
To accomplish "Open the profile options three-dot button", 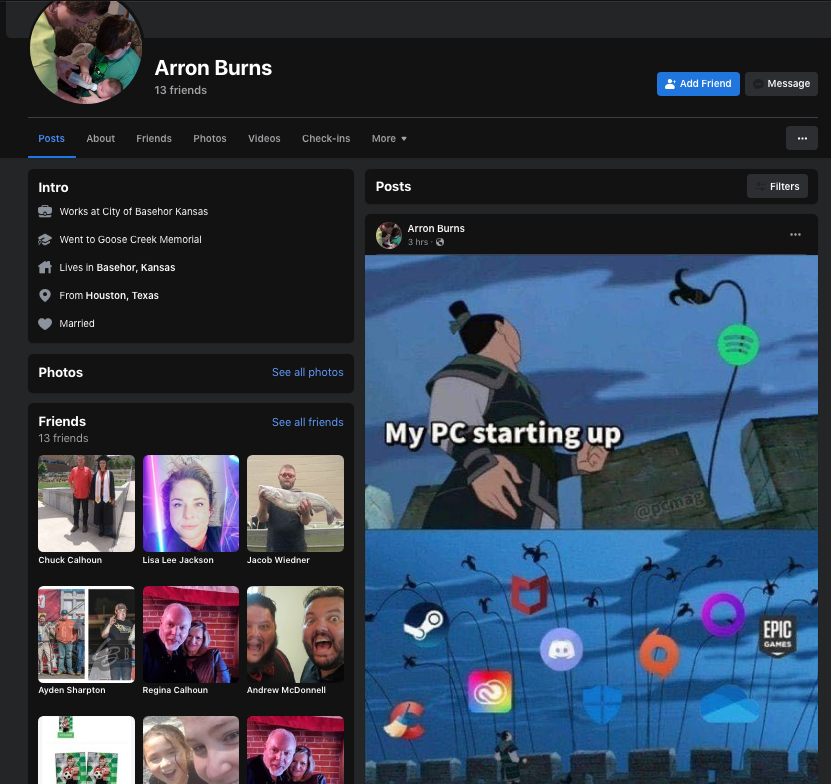I will 802,138.
